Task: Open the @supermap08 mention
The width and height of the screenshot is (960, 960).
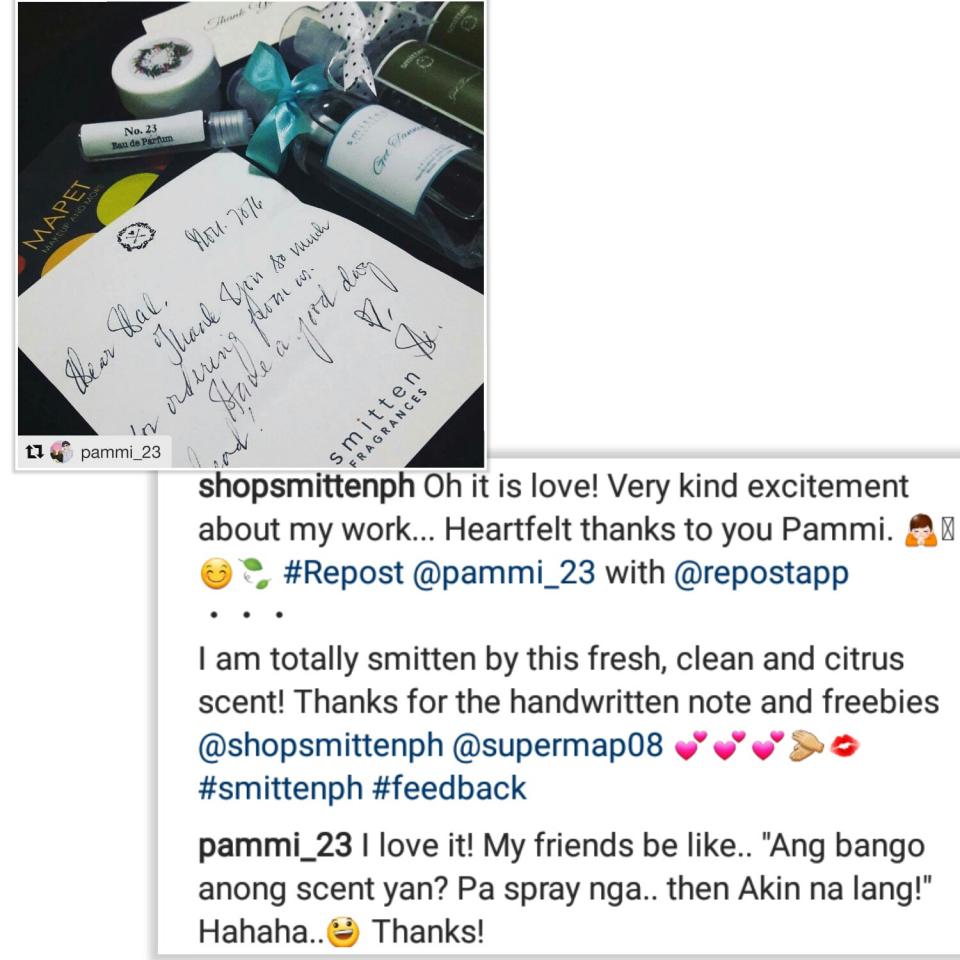Action: pyautogui.click(x=558, y=746)
